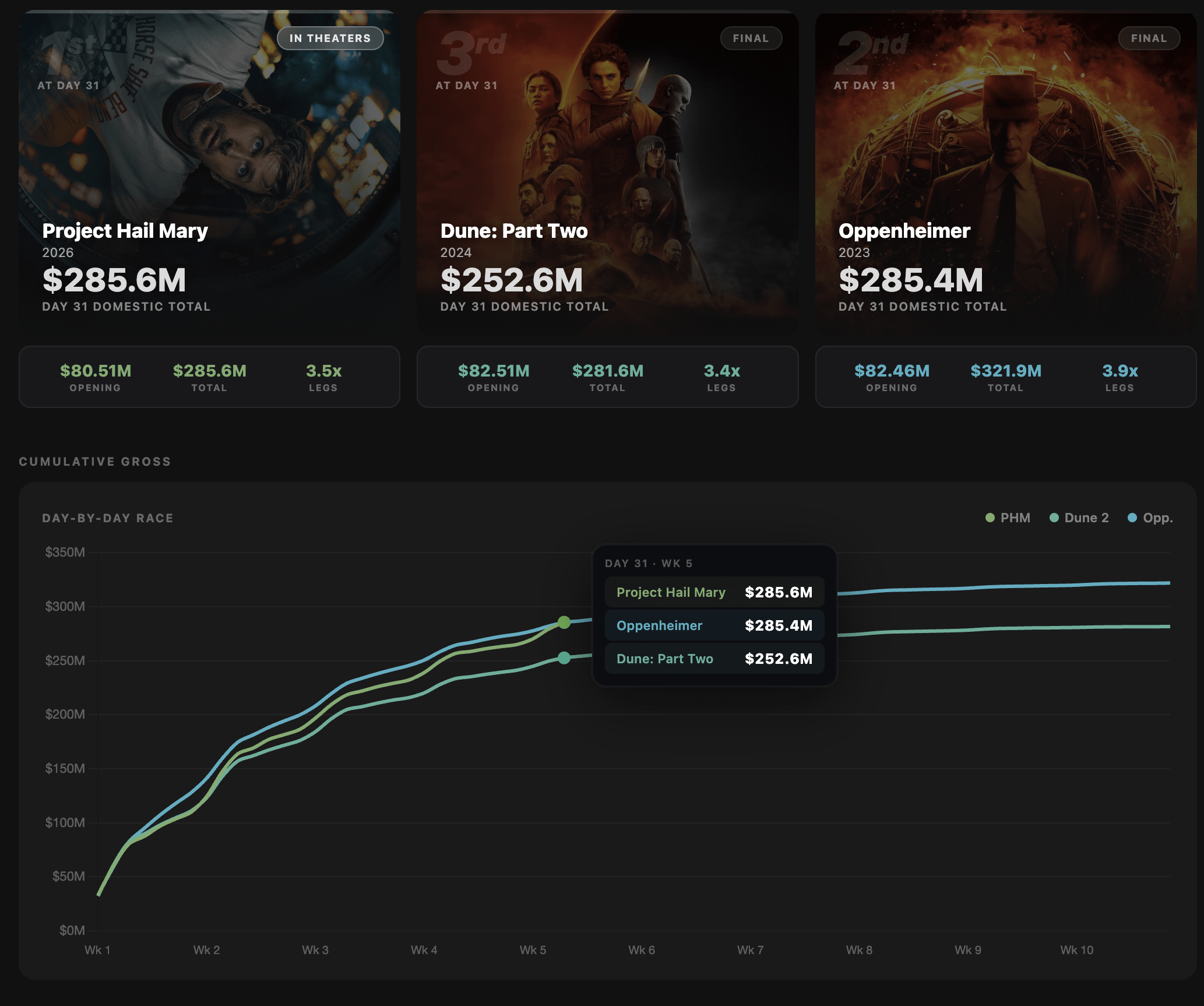Click FINAL badge on Oppenheimer card
The height and width of the screenshot is (1006, 1204).
(x=1149, y=38)
